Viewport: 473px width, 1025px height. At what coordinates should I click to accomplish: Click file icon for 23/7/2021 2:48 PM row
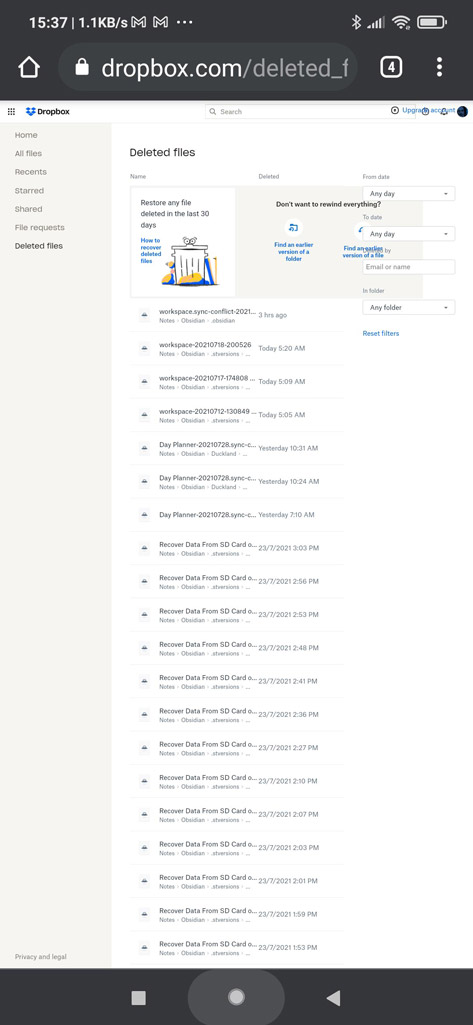click(145, 648)
